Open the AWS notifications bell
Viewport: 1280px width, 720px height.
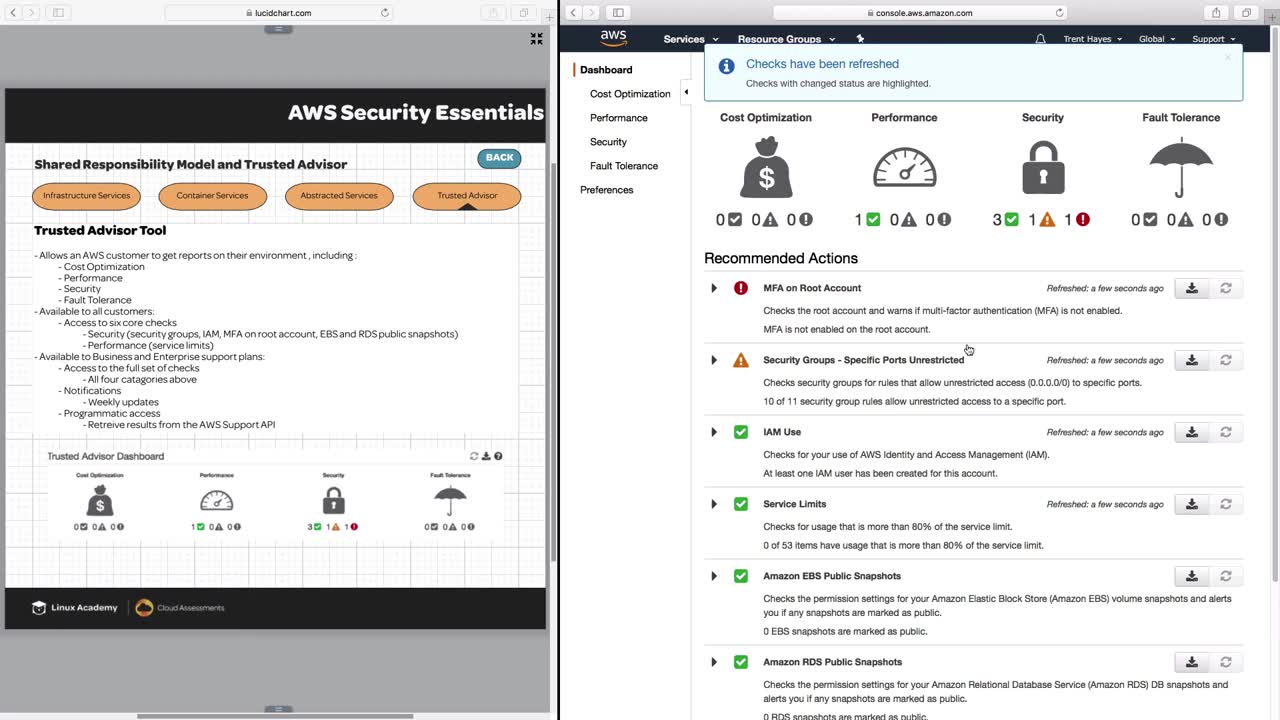[1040, 39]
